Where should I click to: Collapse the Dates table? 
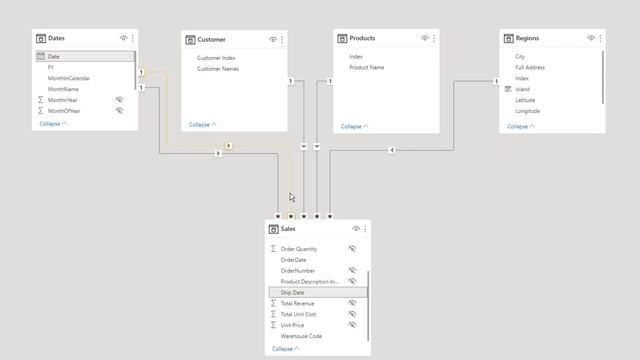click(53, 124)
